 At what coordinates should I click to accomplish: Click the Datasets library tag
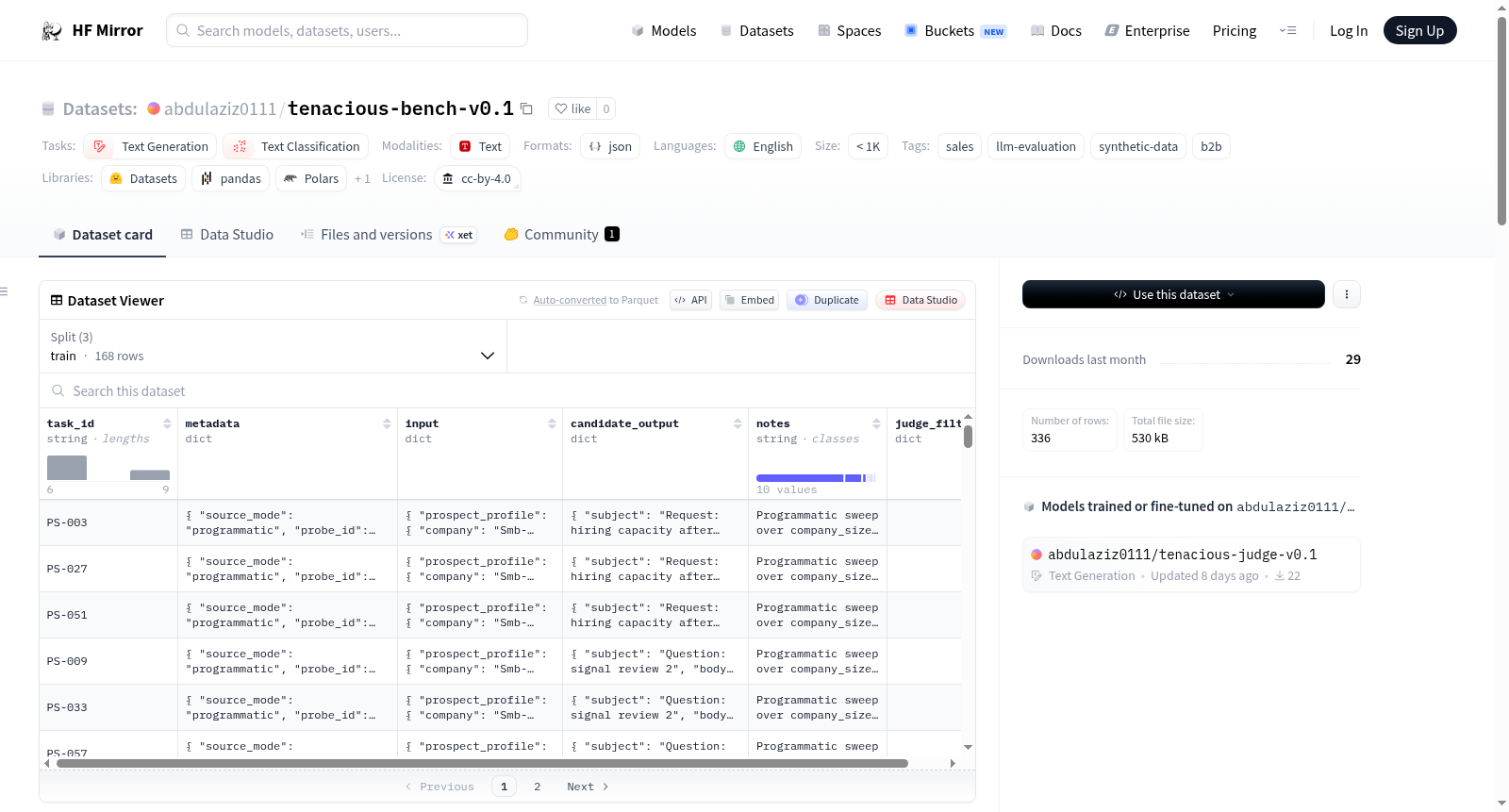click(143, 178)
